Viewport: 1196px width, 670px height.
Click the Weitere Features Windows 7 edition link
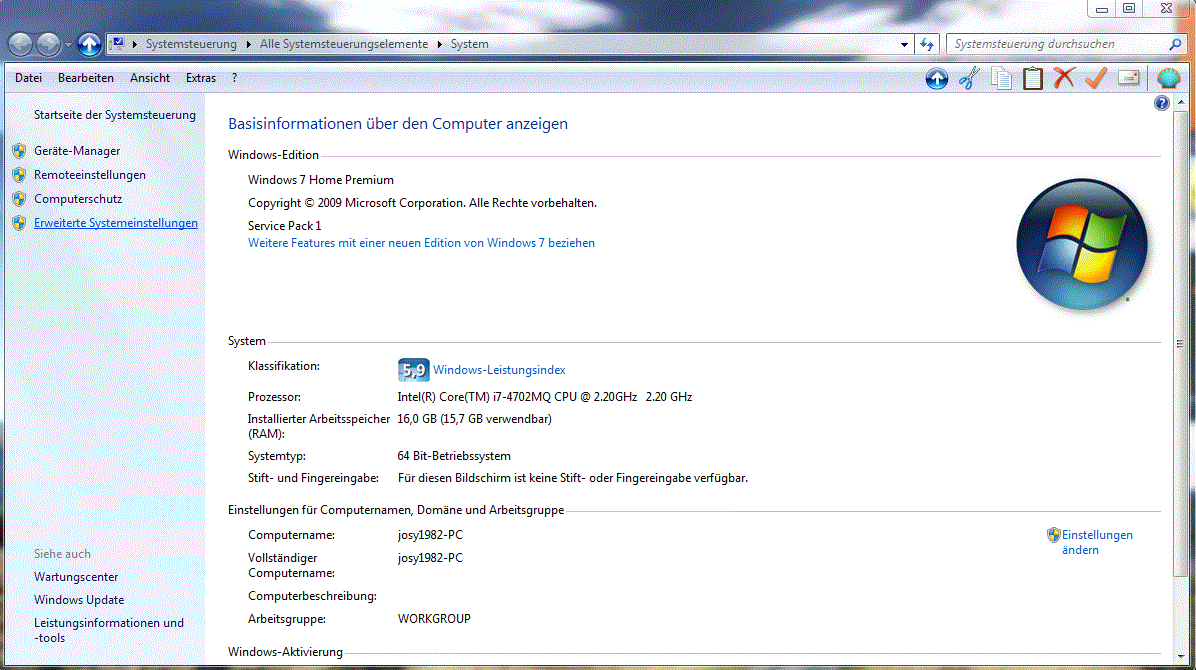[x=421, y=243]
